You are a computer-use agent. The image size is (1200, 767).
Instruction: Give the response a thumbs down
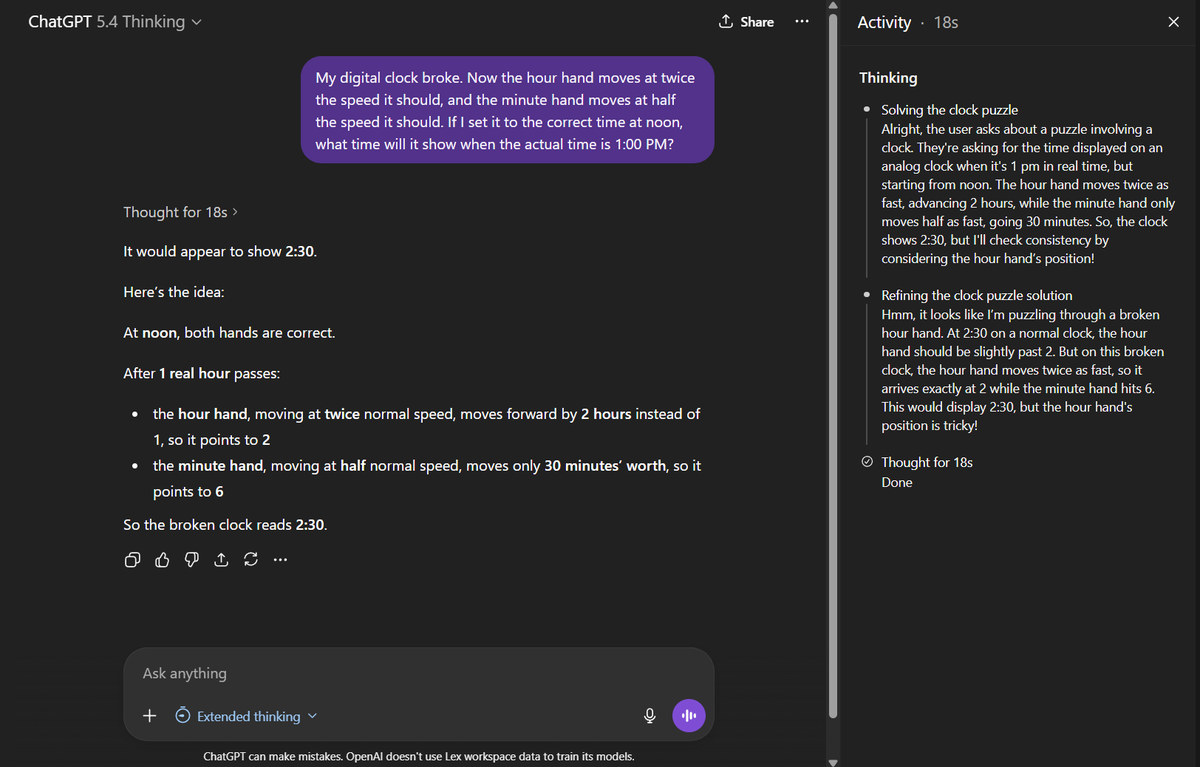pos(193,560)
